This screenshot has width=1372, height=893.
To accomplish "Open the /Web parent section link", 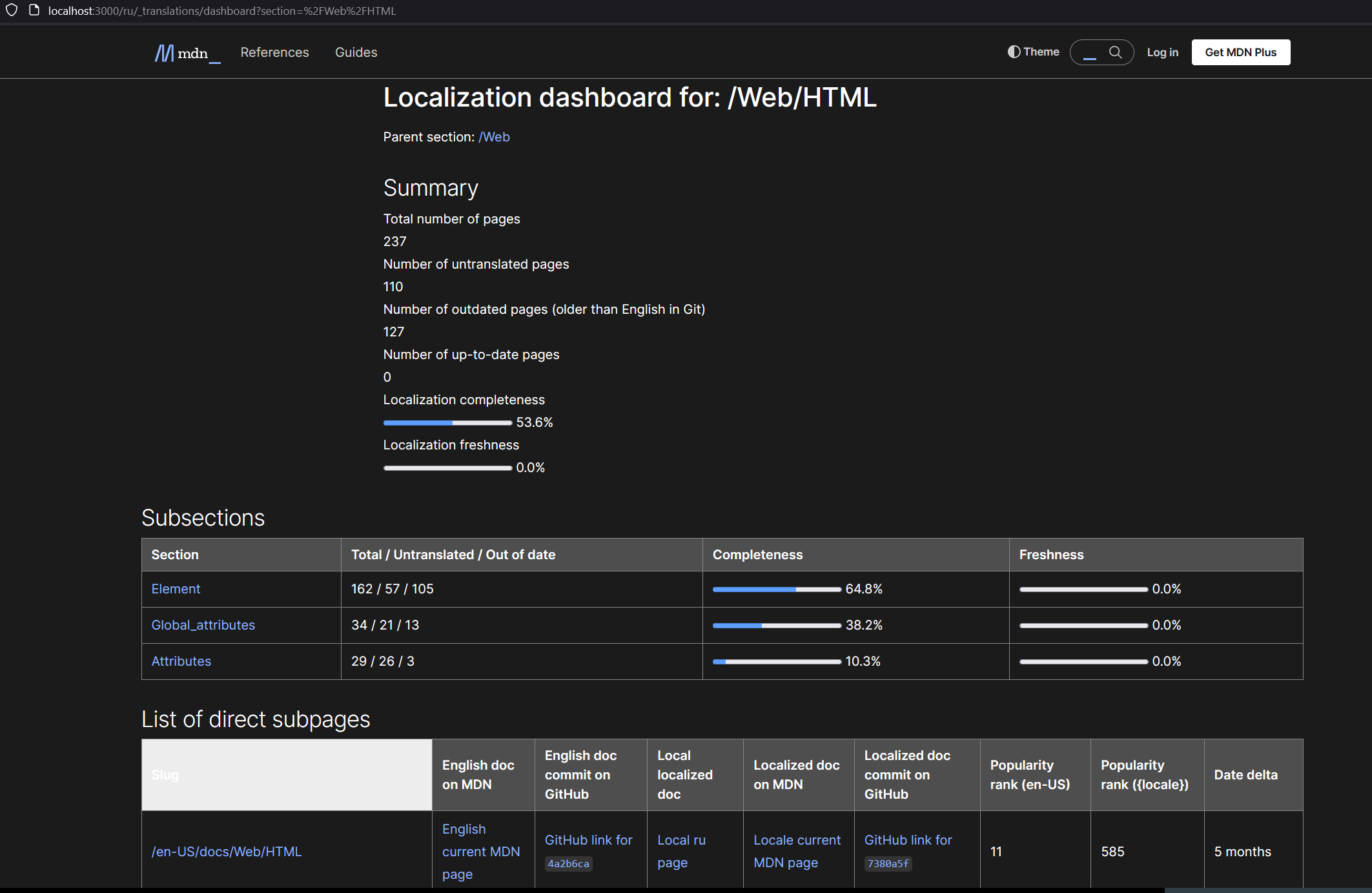I will tap(494, 137).
